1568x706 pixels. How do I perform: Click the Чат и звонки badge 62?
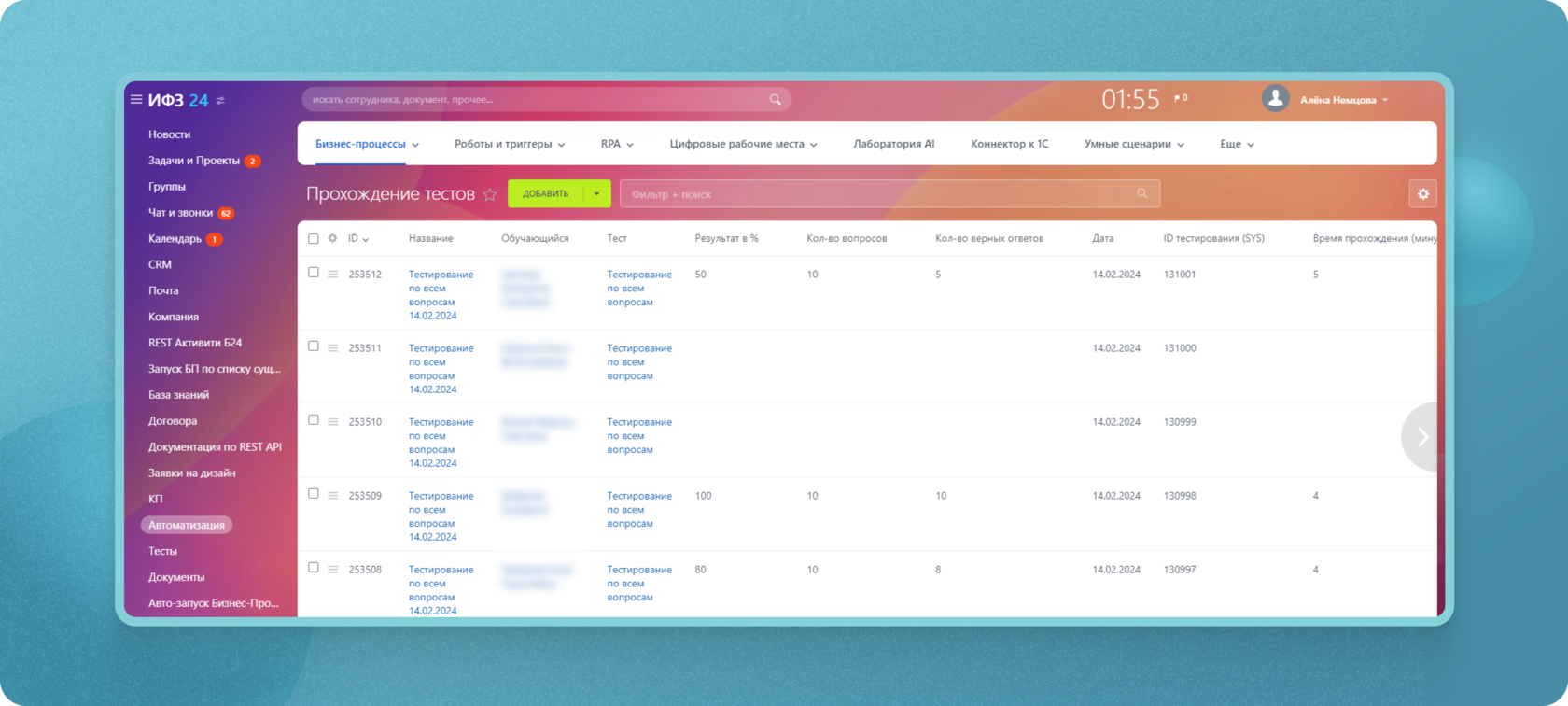225,213
